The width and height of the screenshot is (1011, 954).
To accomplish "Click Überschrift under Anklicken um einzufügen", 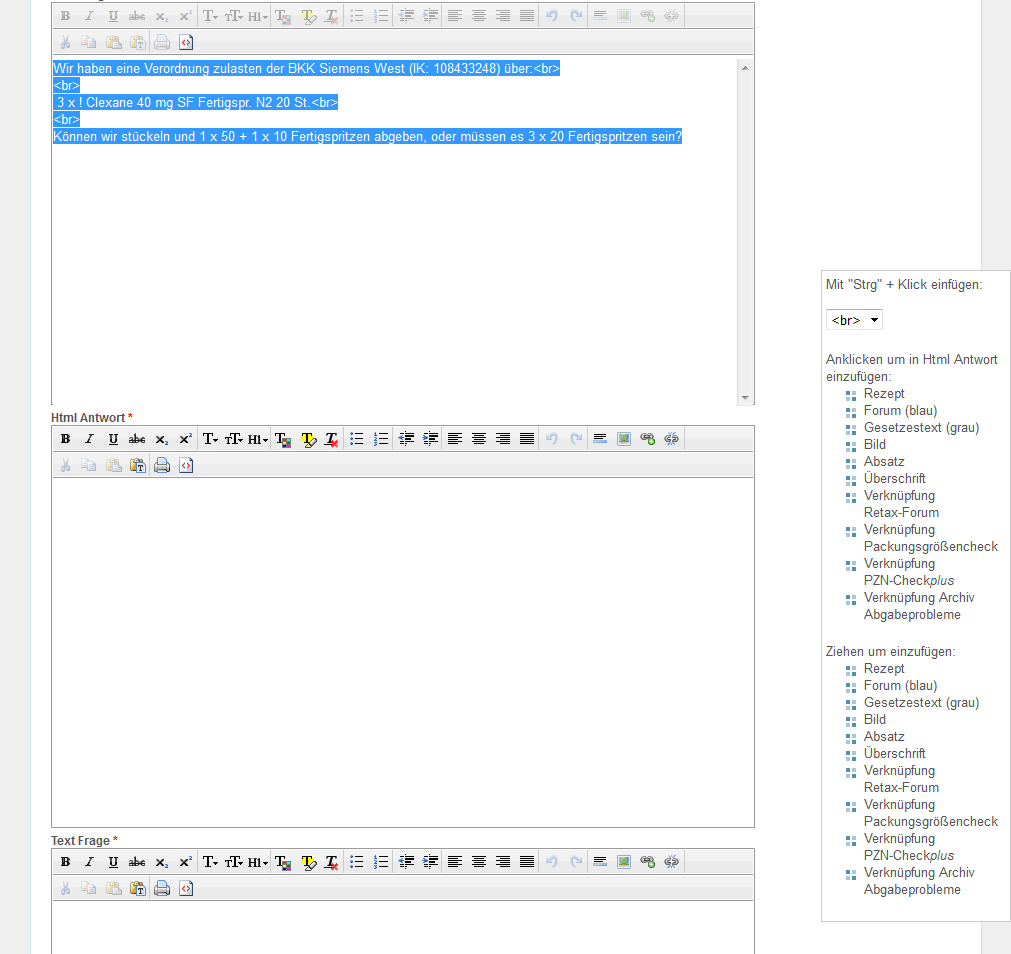I will 894,479.
